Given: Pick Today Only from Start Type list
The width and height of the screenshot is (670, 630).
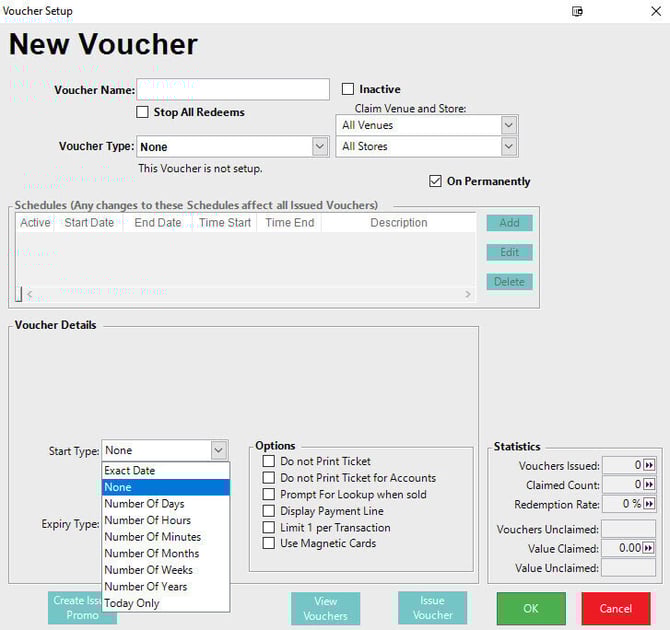Looking at the screenshot, I should click(x=132, y=603).
